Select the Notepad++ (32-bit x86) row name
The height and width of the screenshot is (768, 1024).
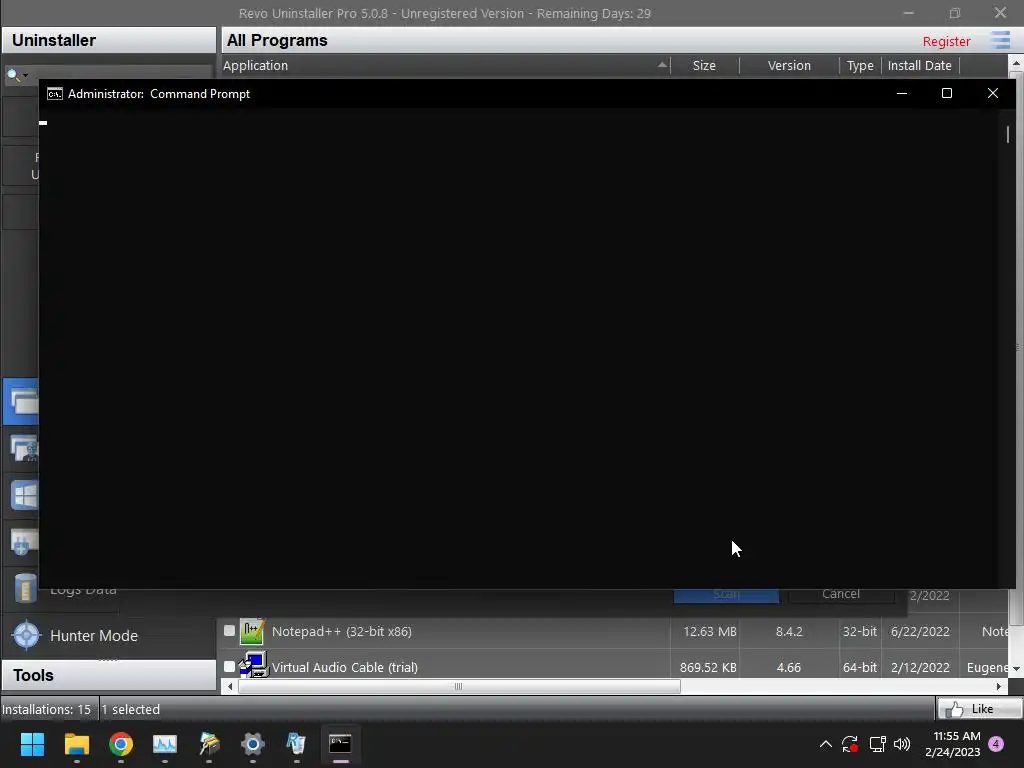(342, 632)
